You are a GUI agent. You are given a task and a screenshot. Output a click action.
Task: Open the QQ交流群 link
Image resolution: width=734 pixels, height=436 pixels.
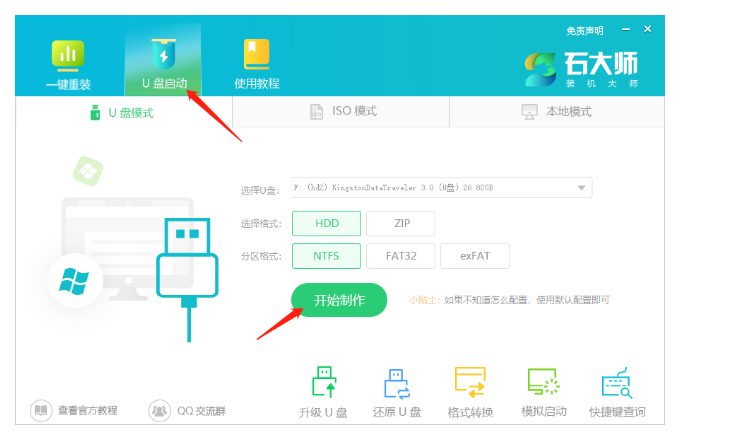pos(189,410)
